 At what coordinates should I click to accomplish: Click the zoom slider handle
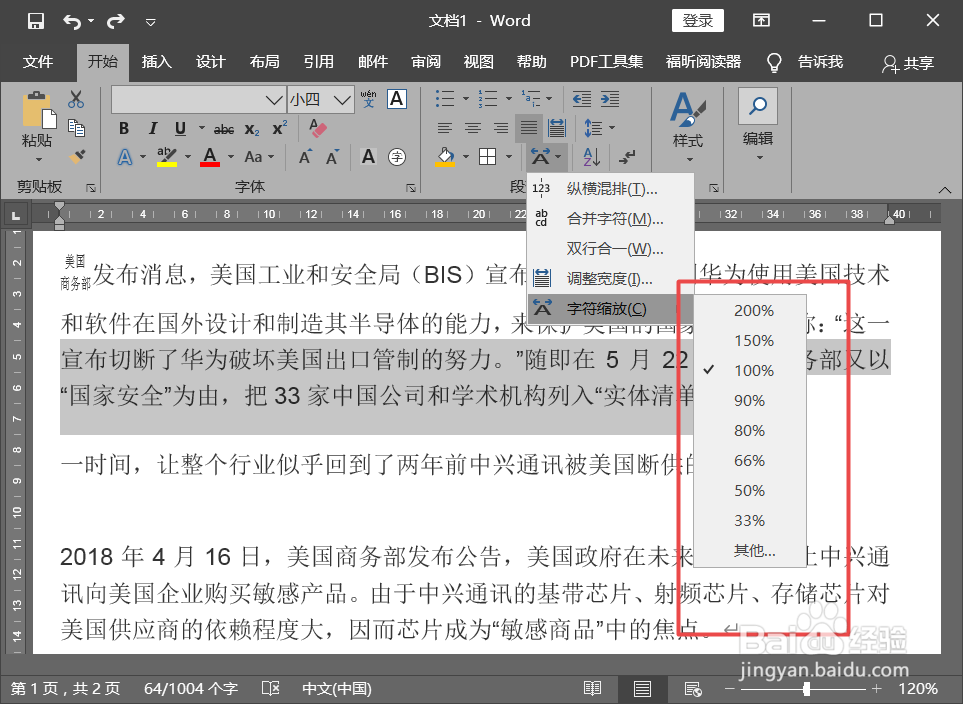804,688
